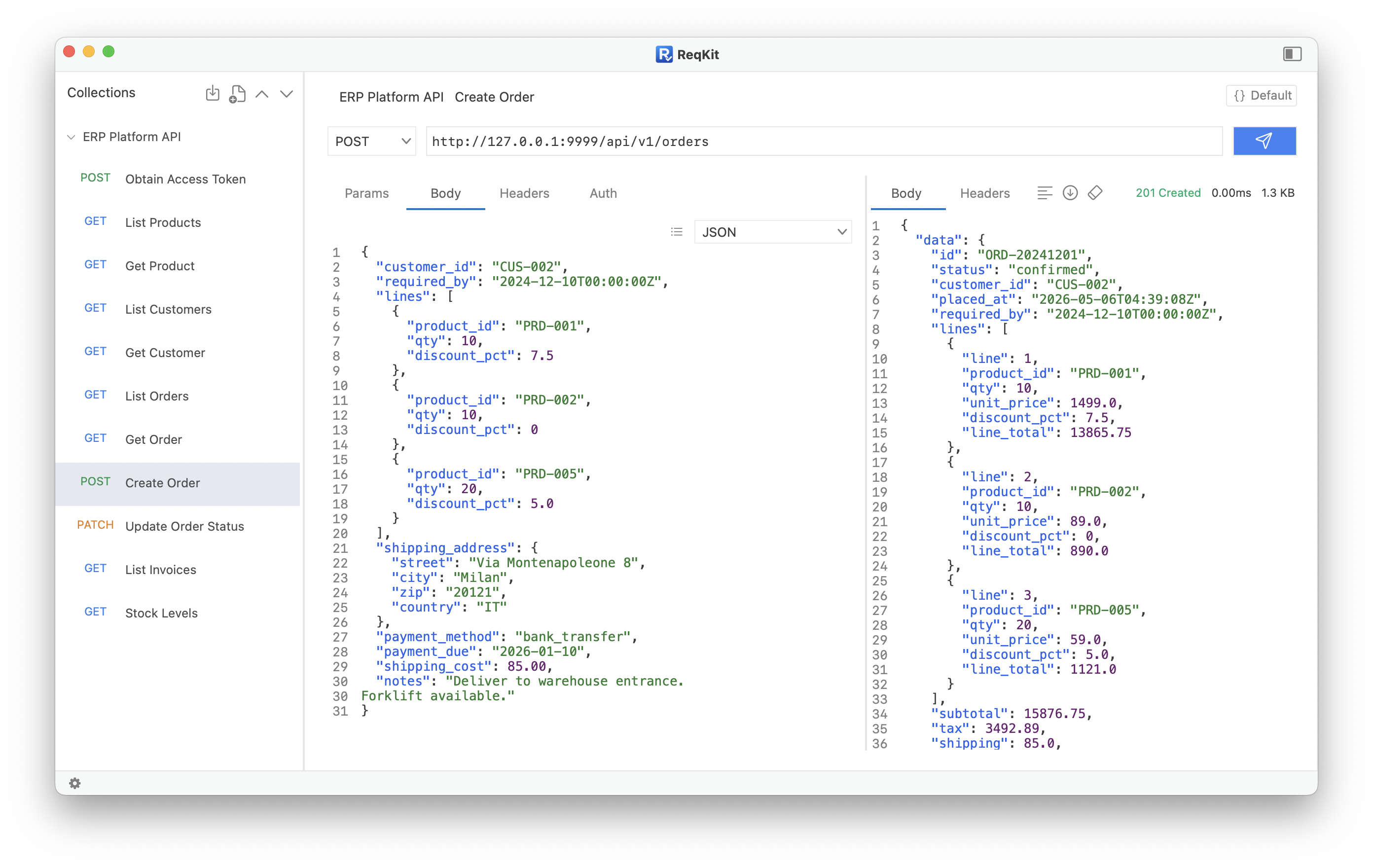
Task: Click the import collection icon
Action: pyautogui.click(x=212, y=93)
